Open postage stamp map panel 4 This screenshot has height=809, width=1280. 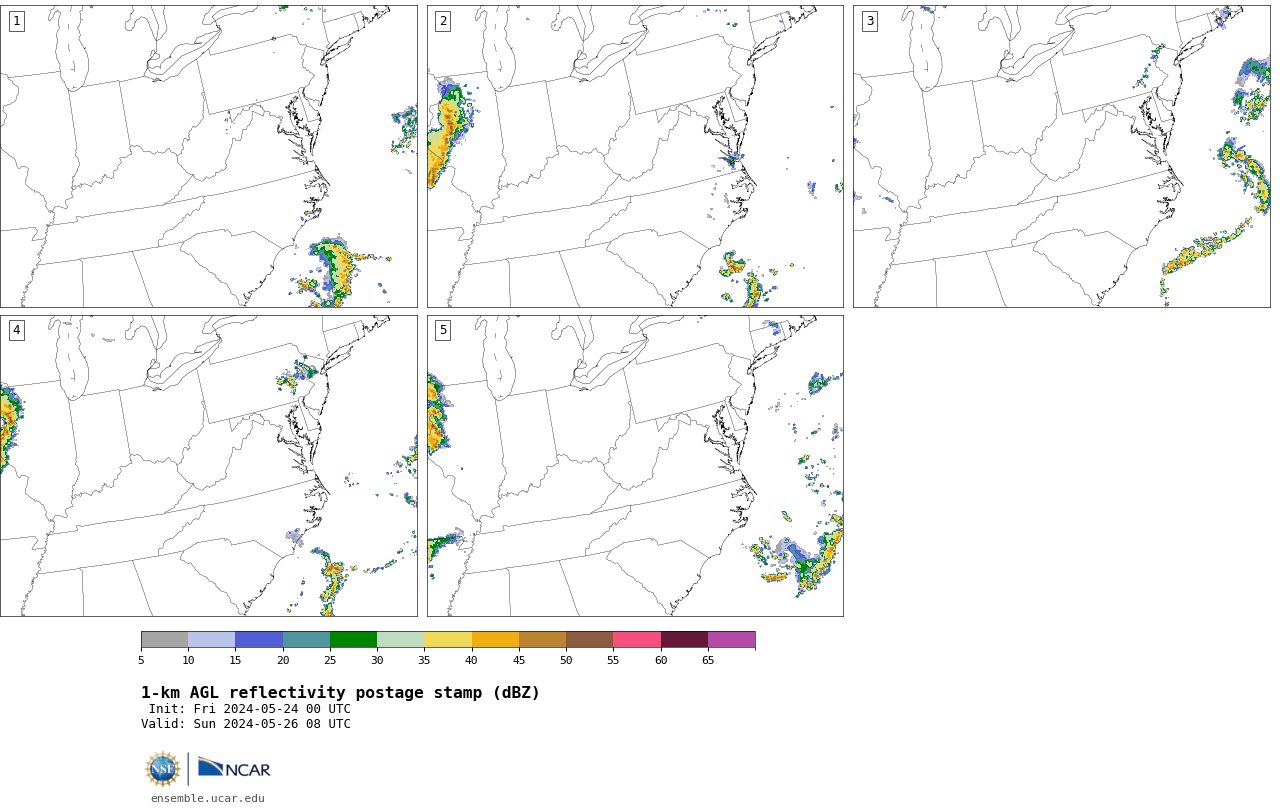(208, 466)
